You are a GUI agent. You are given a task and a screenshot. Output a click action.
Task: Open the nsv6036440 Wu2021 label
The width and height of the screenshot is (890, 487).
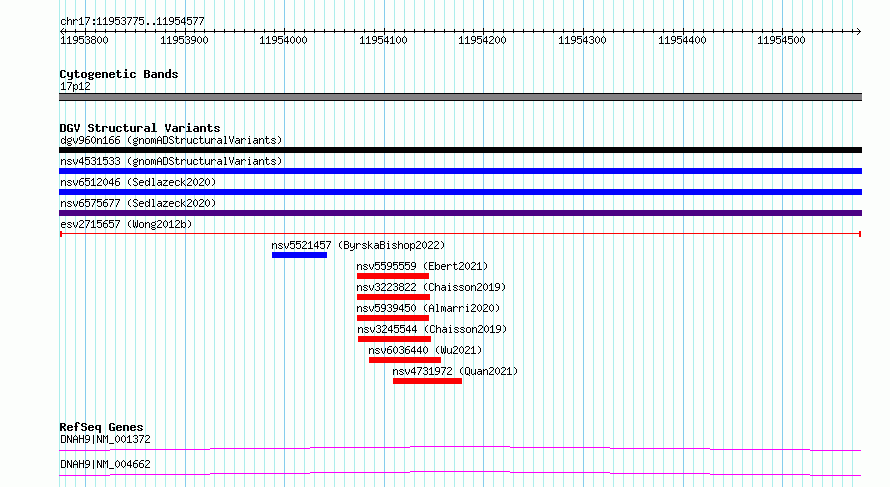point(425,350)
